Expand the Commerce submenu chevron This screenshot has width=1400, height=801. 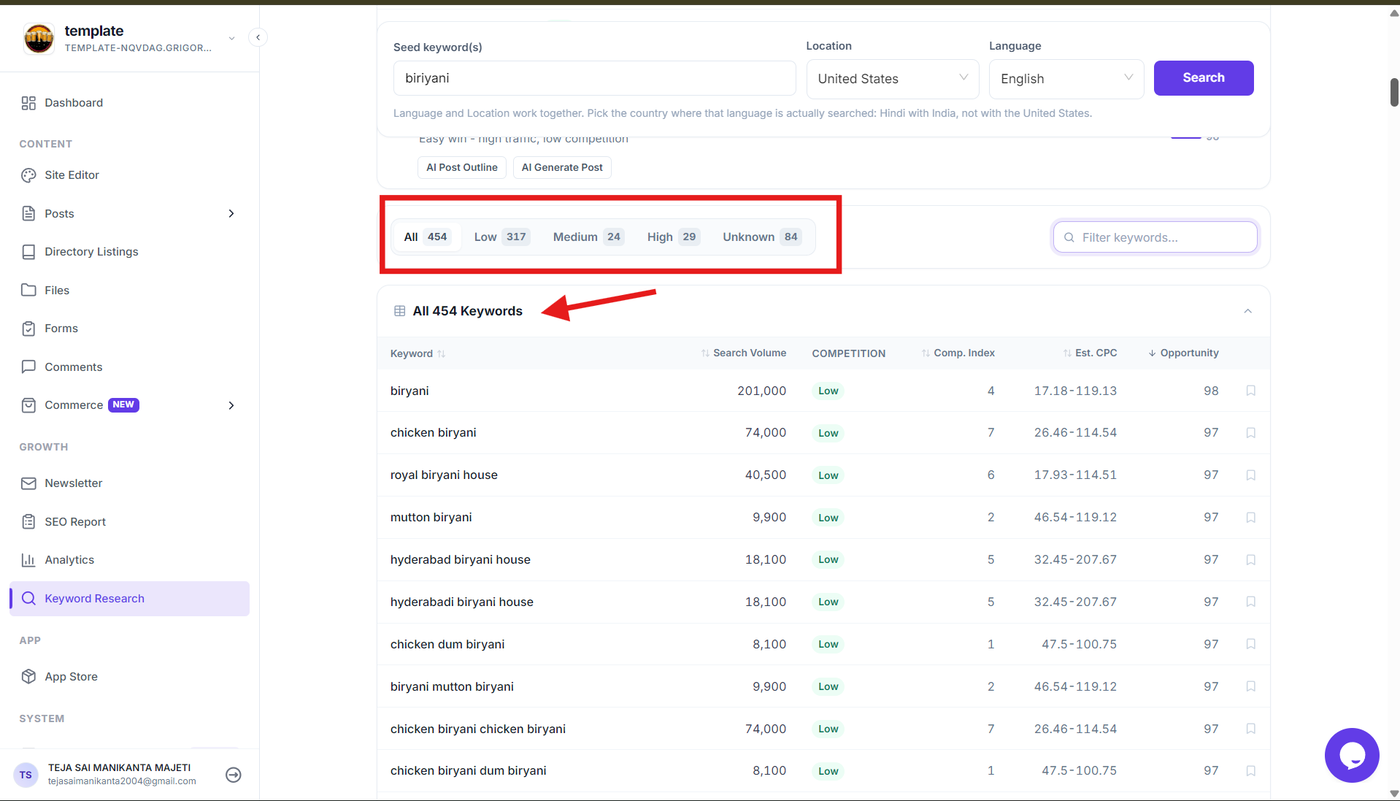click(x=231, y=405)
